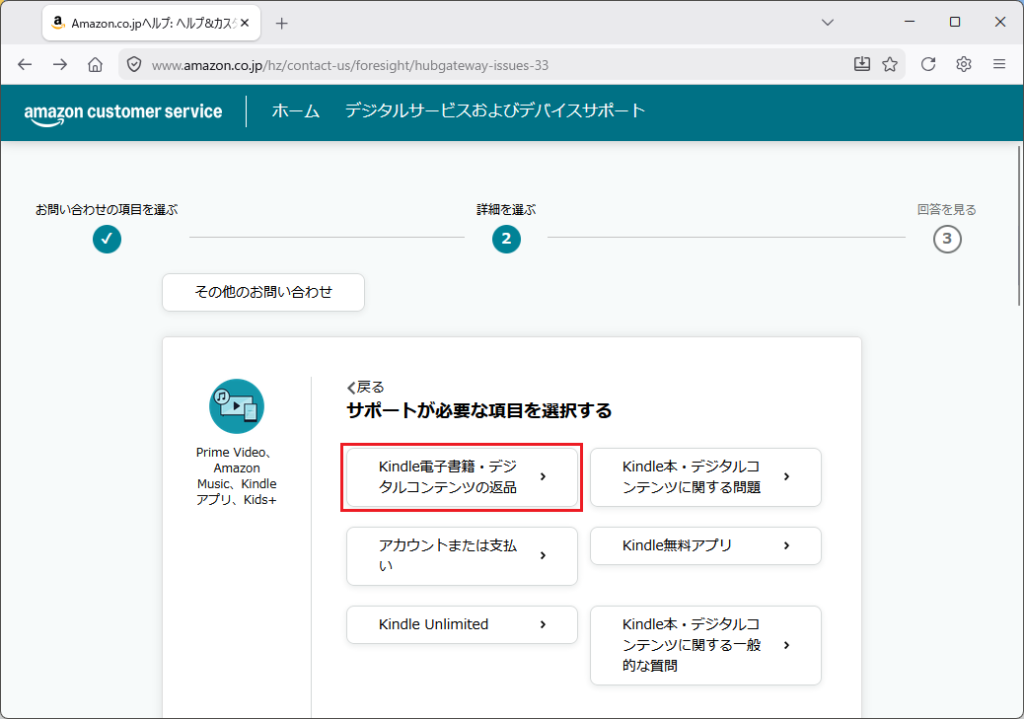Click chevron on Kindle Unlimited card
The width and height of the screenshot is (1024, 719).
543,624
